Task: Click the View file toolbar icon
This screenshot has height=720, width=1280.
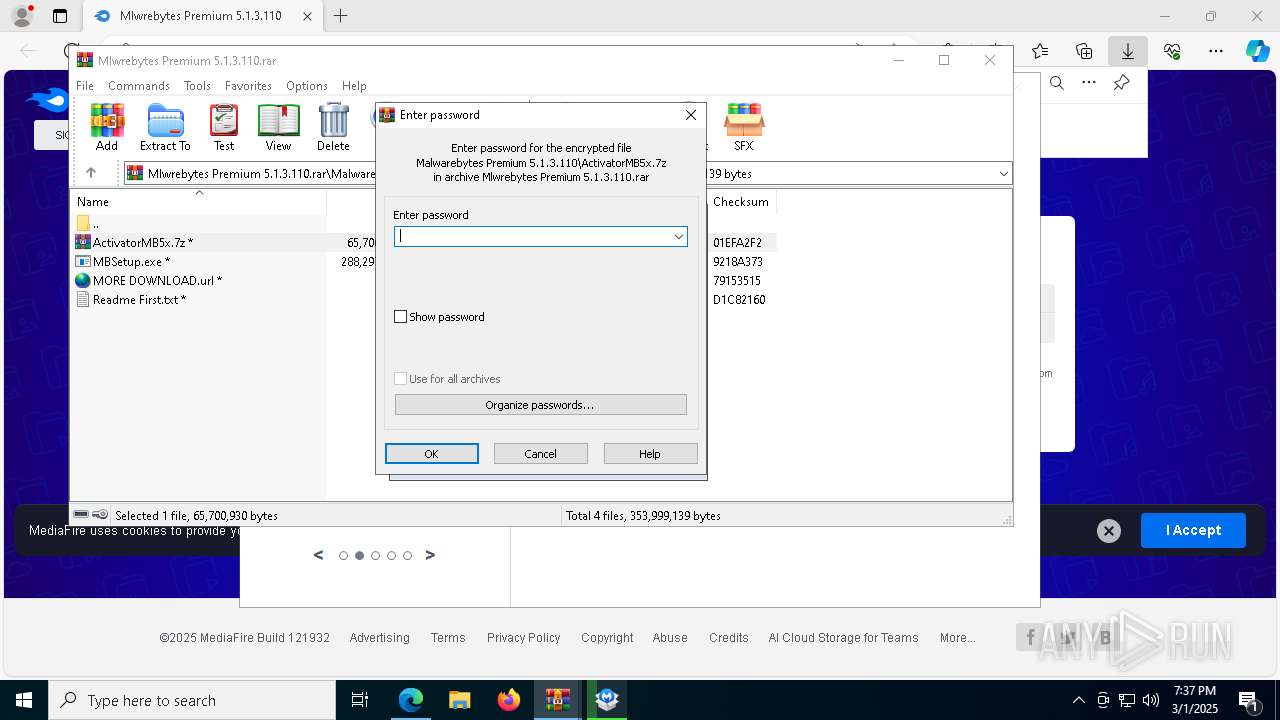Action: pos(278,127)
